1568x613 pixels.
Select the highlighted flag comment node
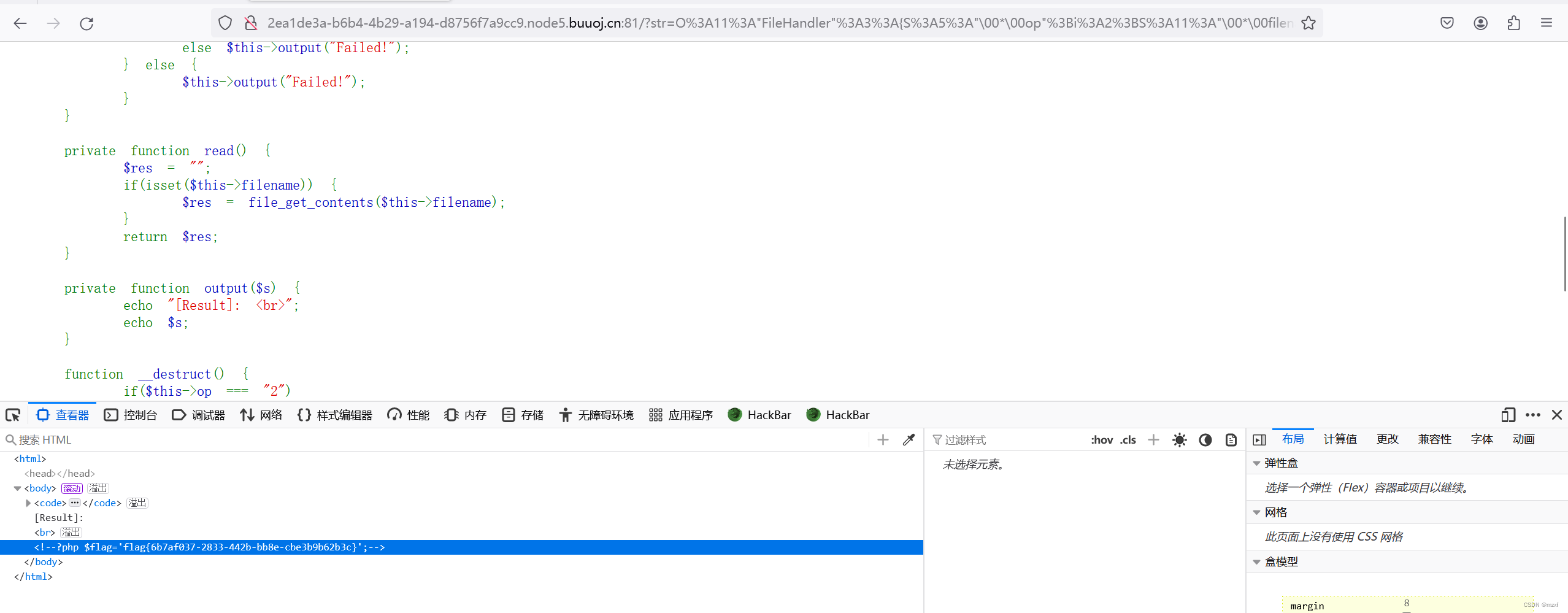[x=461, y=547]
